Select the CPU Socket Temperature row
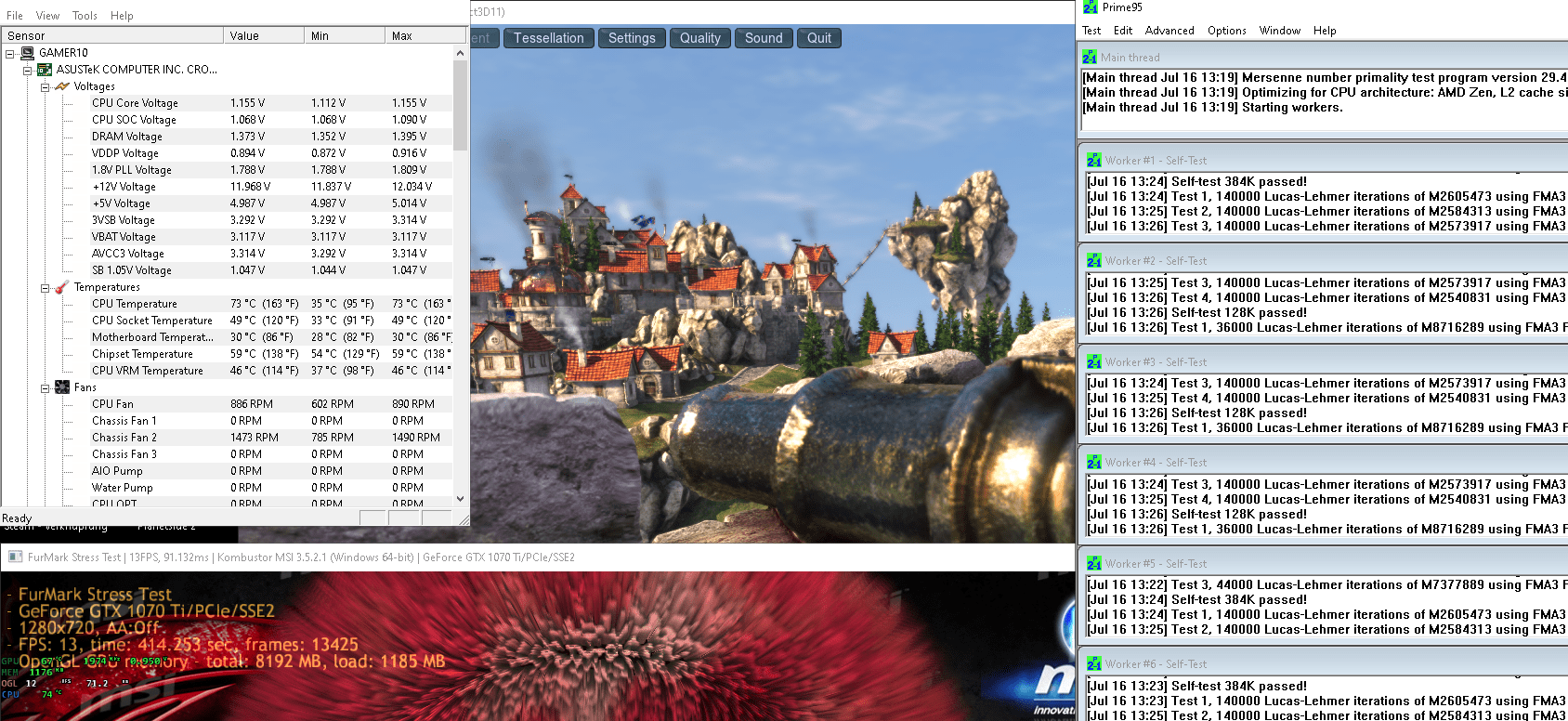 [x=271, y=321]
